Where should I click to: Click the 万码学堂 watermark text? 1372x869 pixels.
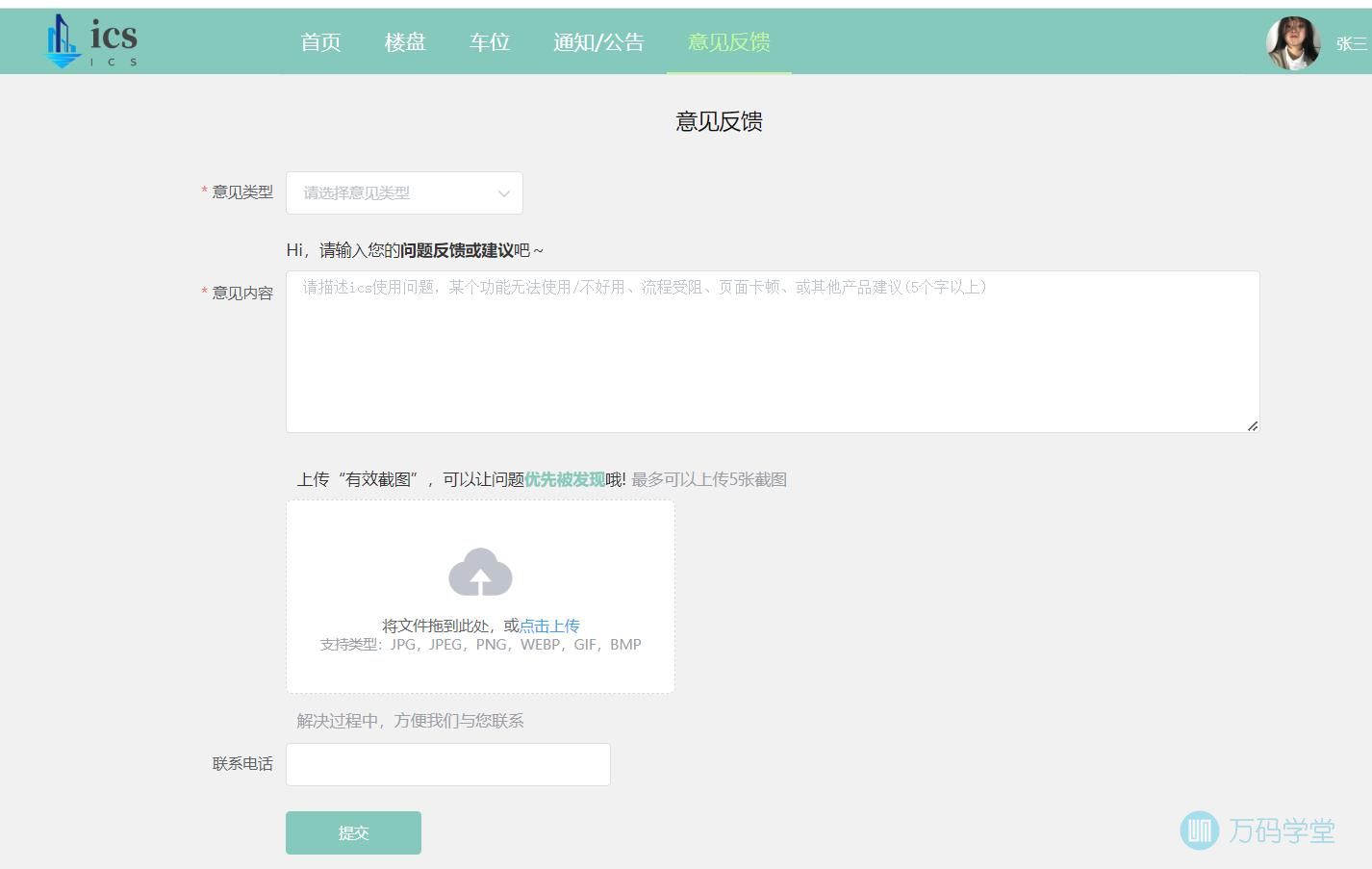pyautogui.click(x=1282, y=831)
